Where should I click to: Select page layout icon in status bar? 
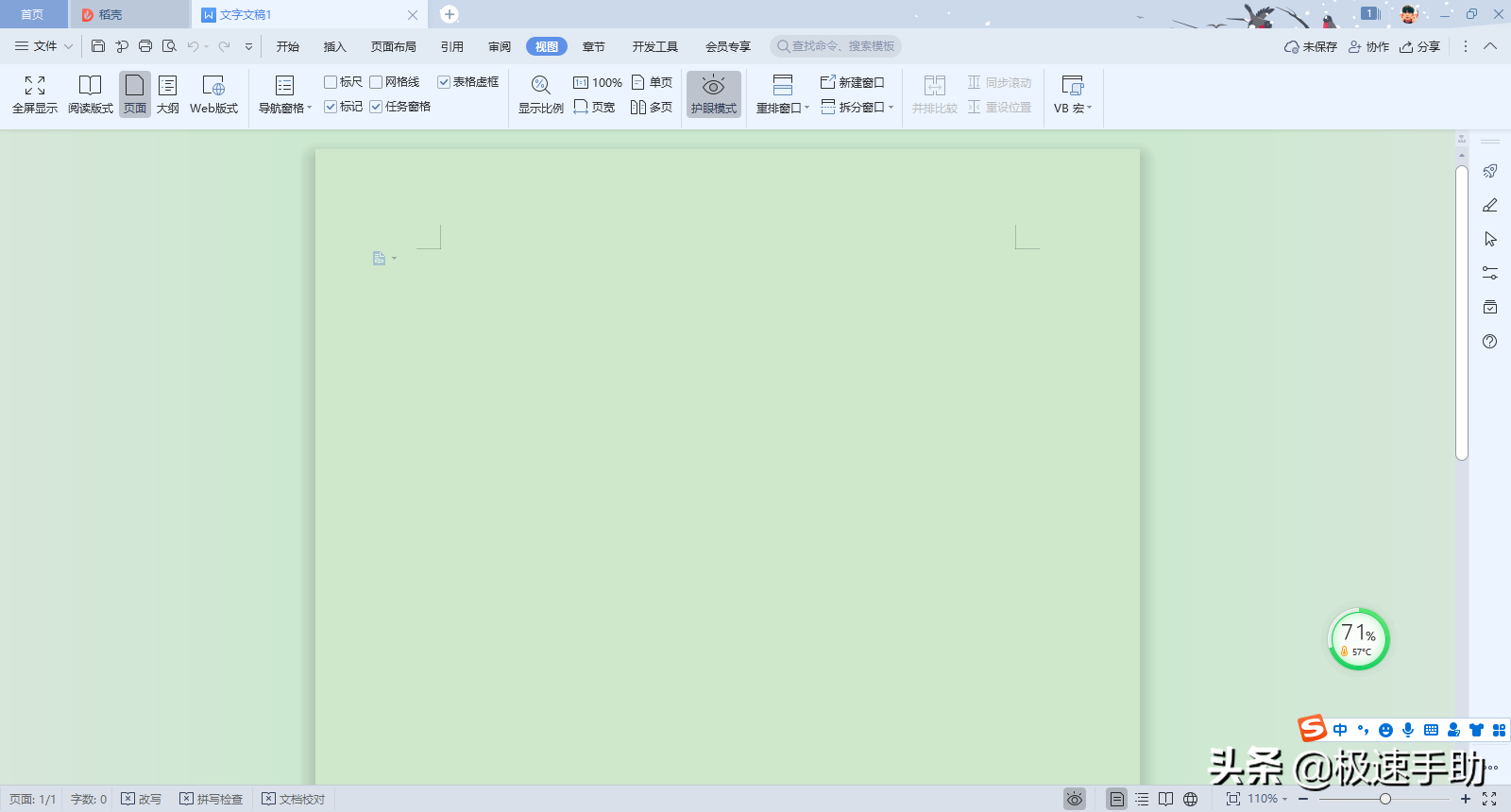click(x=1117, y=799)
